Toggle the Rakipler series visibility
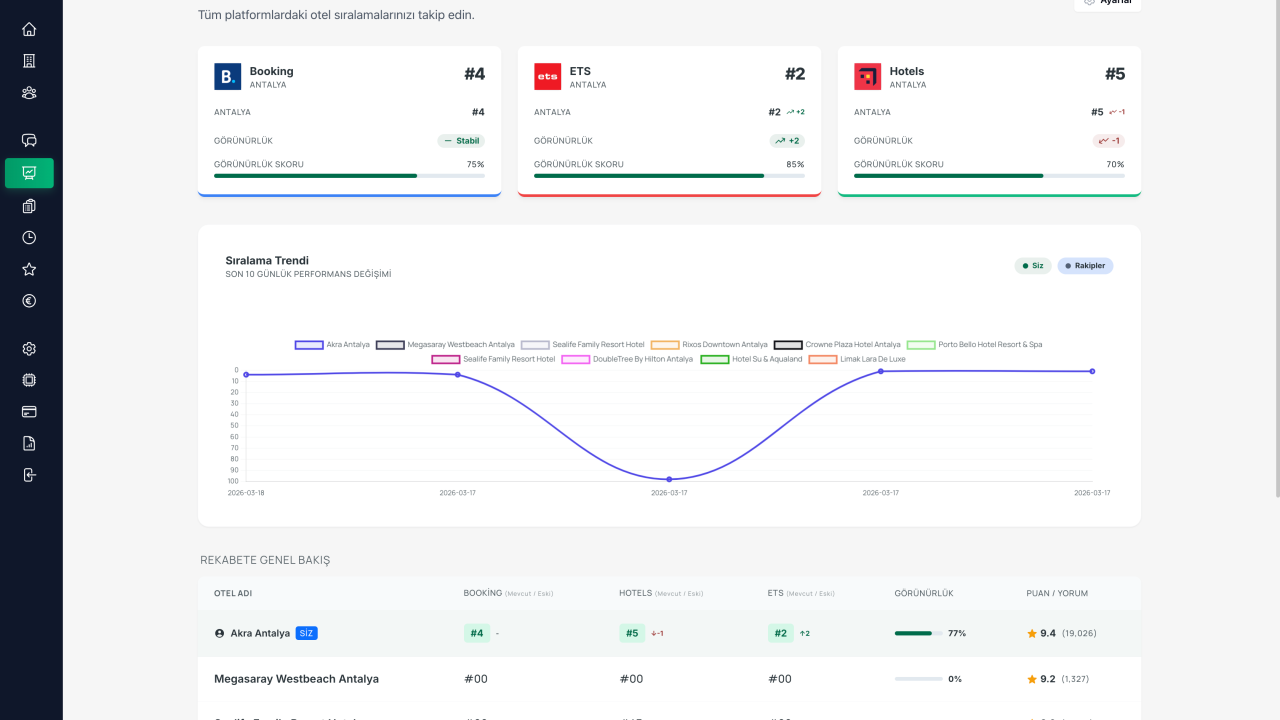Image resolution: width=1280 pixels, height=720 pixels. 1085,265
